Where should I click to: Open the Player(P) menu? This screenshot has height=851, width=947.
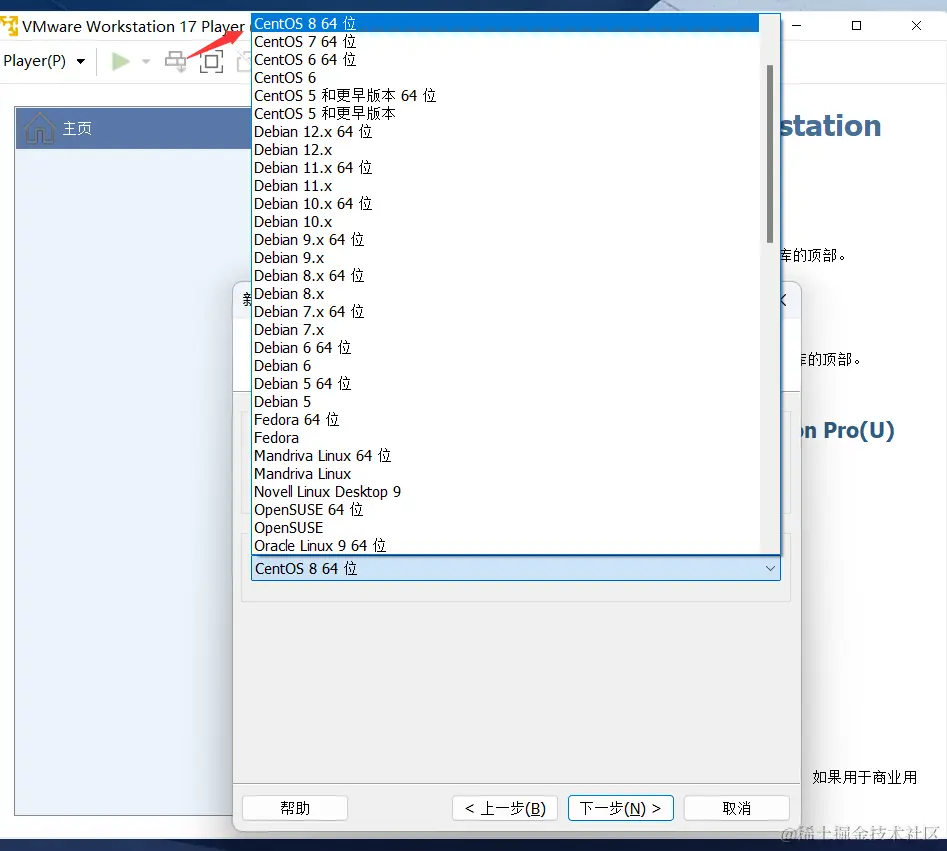[x=44, y=61]
